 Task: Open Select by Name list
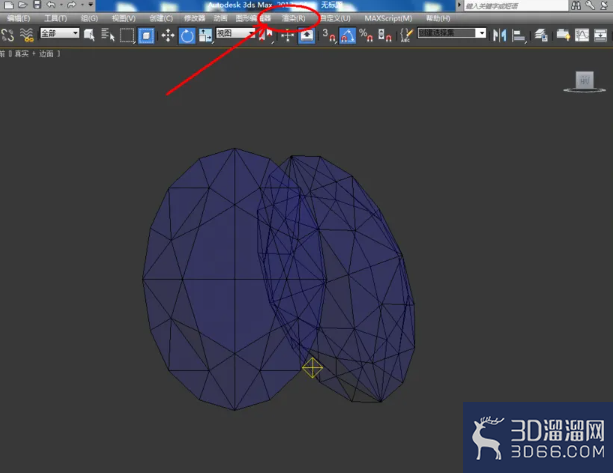click(108, 35)
